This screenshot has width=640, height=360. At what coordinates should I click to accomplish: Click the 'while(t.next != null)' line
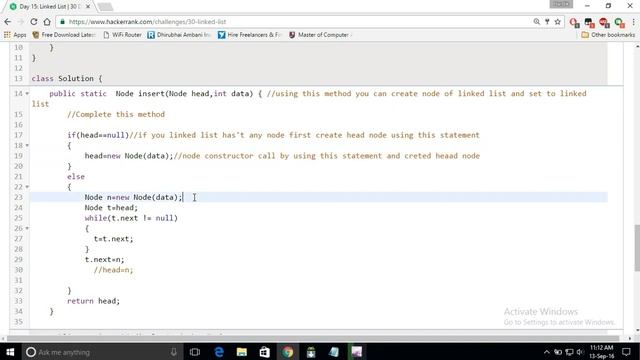pos(131,218)
